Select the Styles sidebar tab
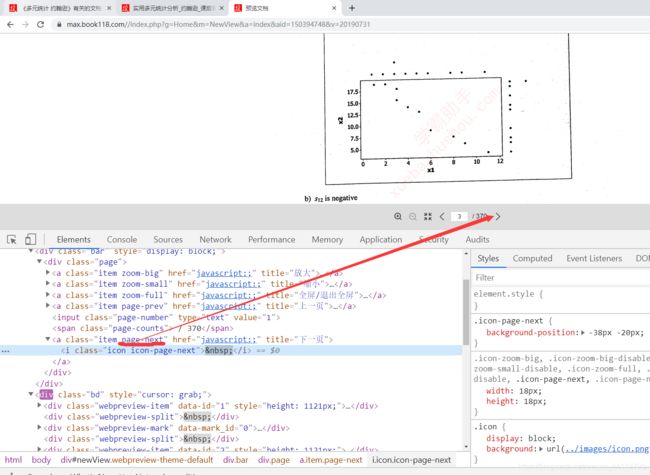 488,259
